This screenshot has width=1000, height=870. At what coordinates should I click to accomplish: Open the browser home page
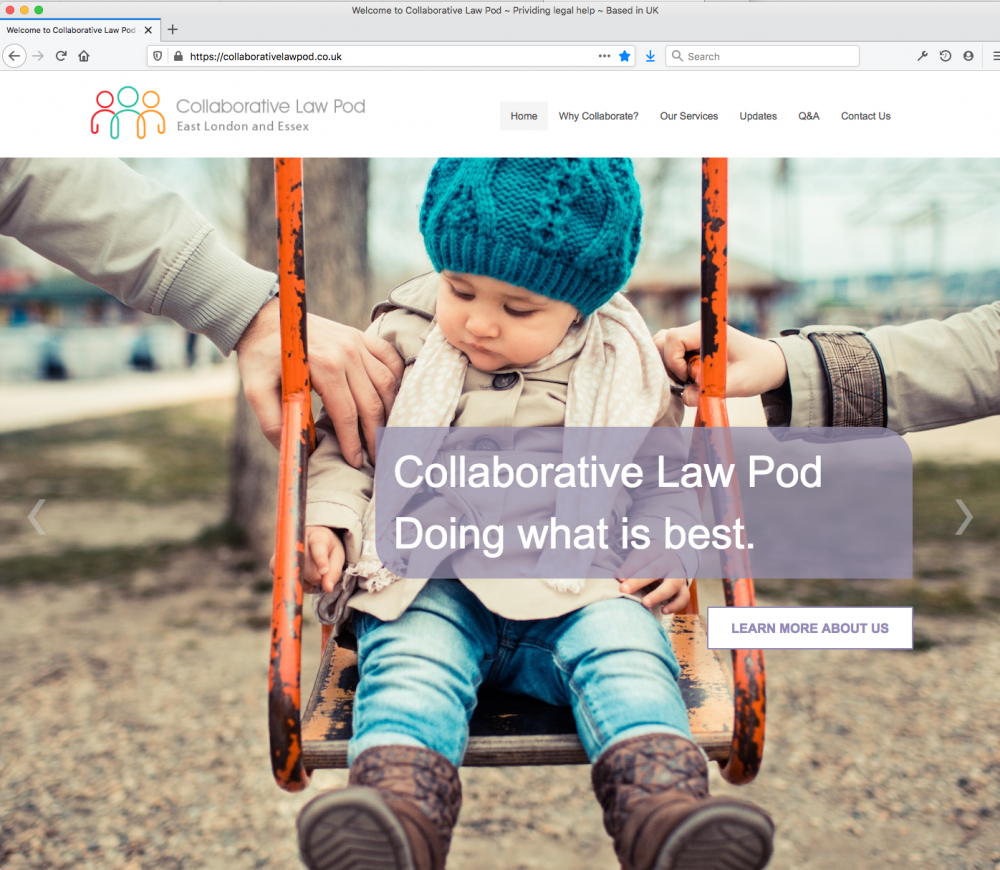(x=84, y=56)
